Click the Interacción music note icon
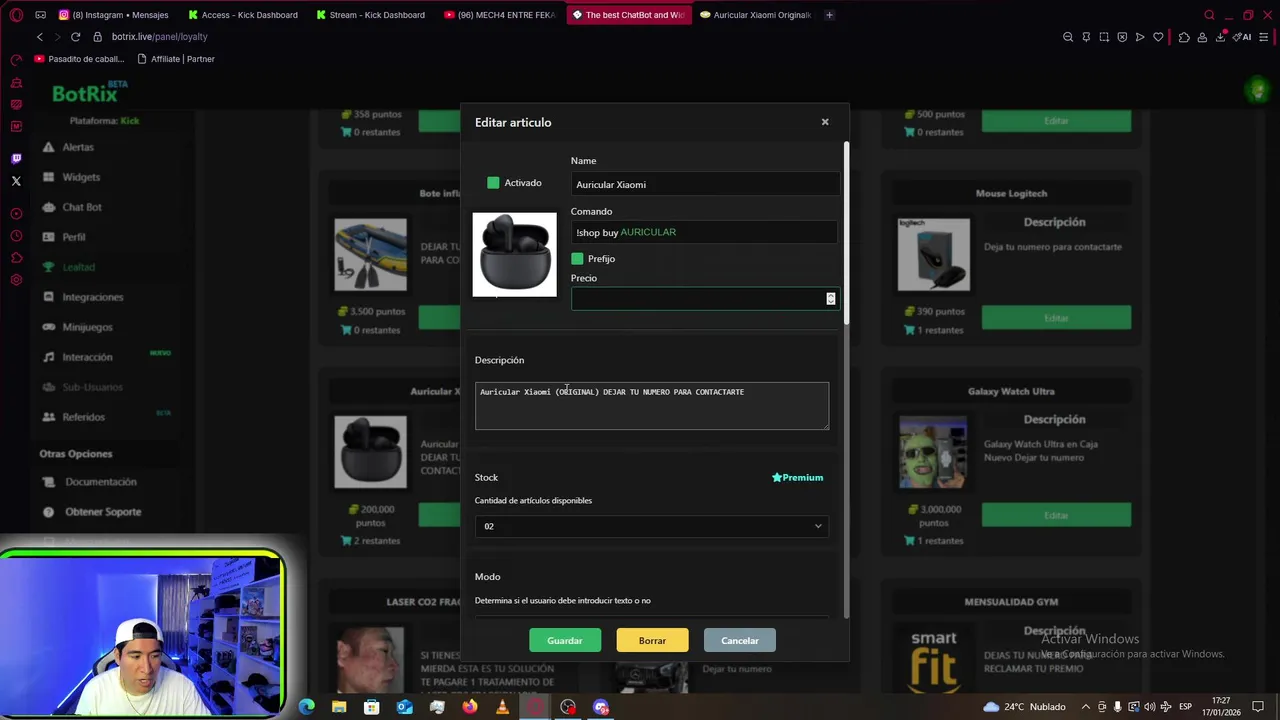Image resolution: width=1280 pixels, height=720 pixels. pos(48,357)
